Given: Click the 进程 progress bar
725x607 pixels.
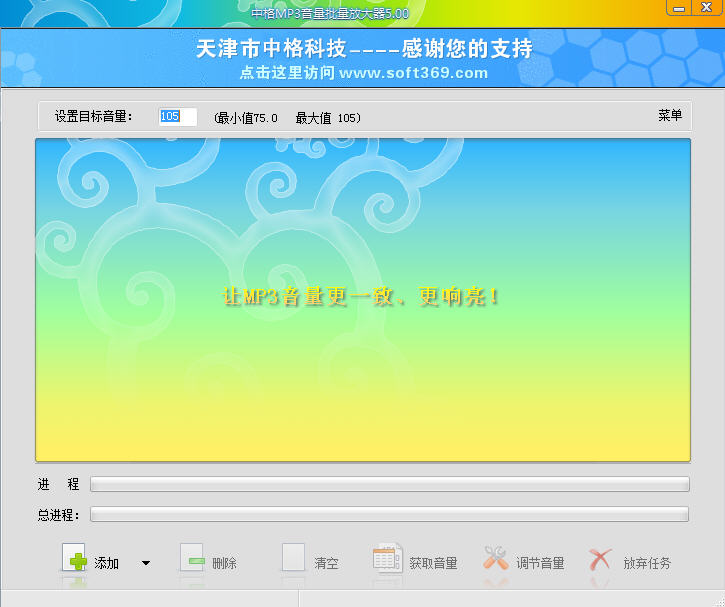Looking at the screenshot, I should coord(390,484).
